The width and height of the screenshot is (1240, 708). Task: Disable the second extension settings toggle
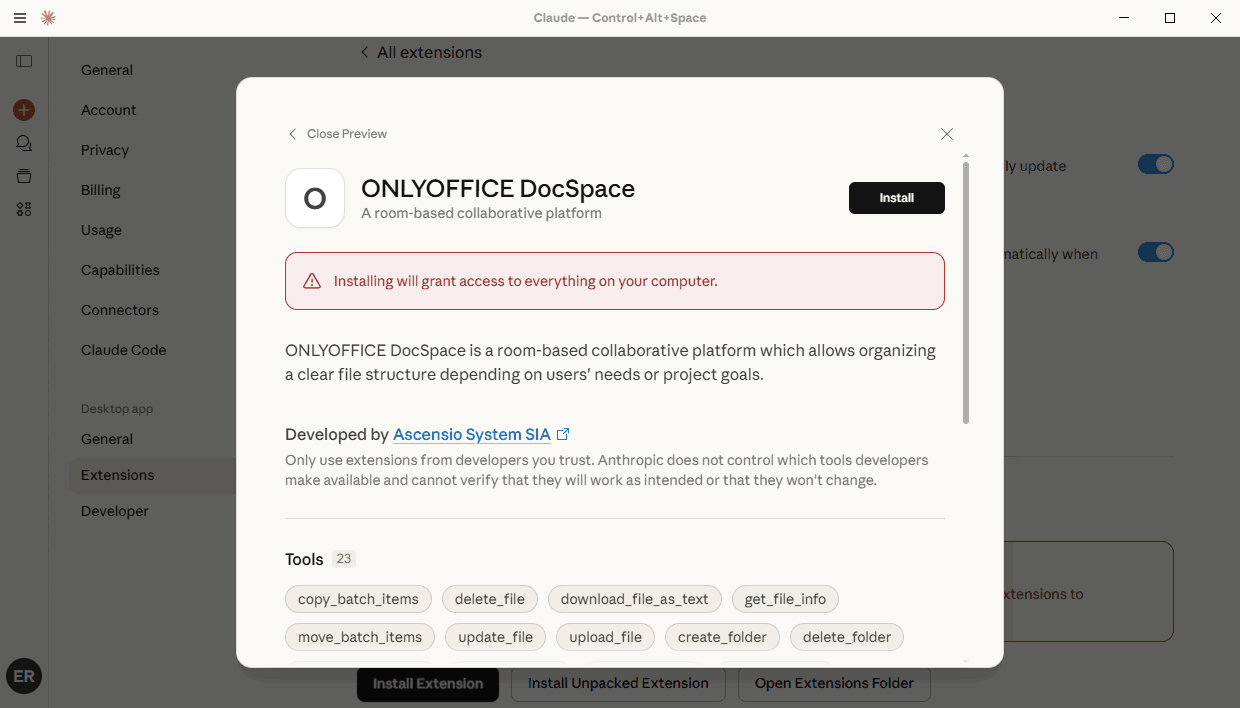click(1155, 253)
